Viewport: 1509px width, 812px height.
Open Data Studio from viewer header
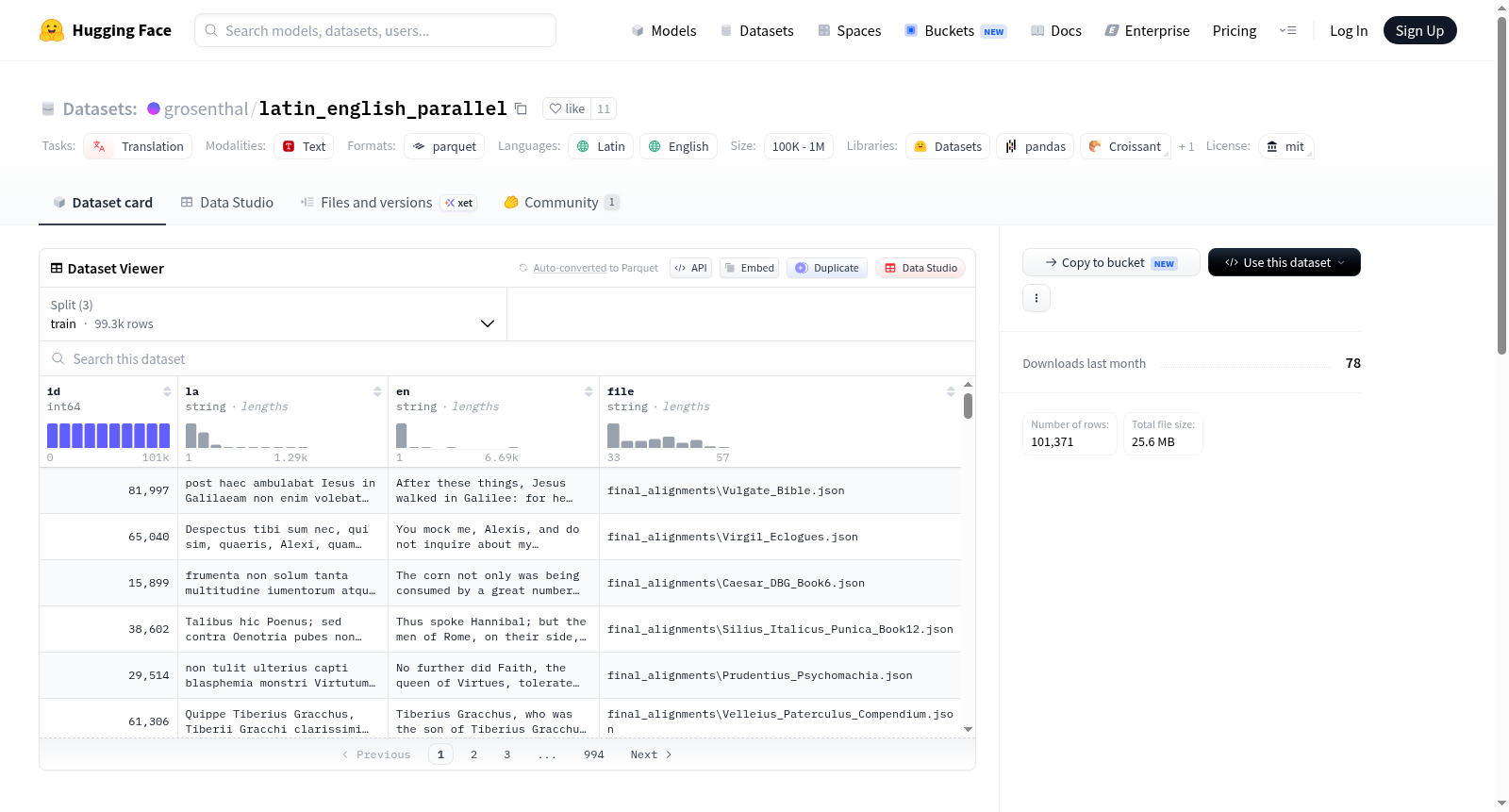pyautogui.click(x=920, y=268)
